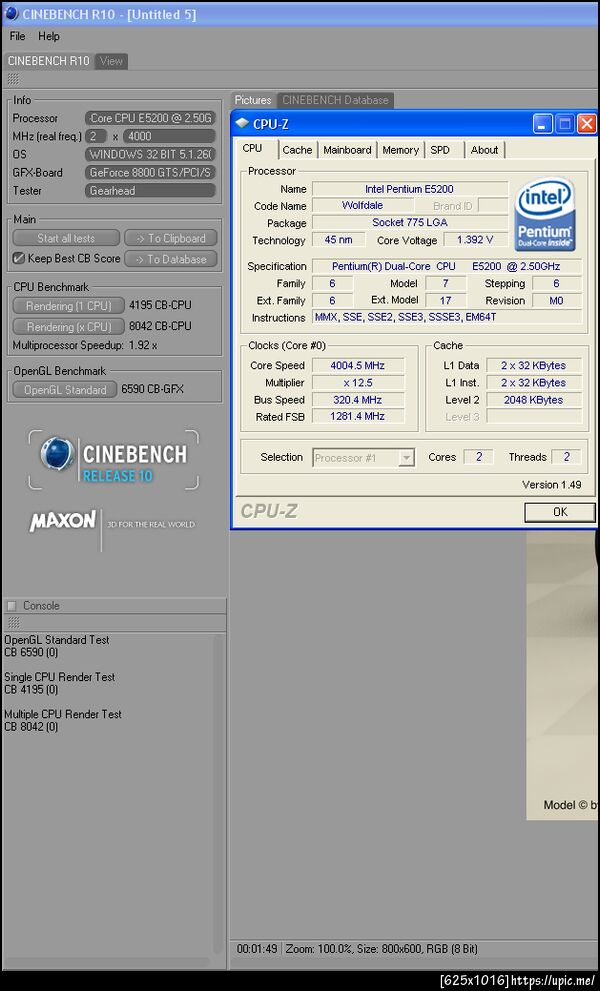Click the GFX-Board field
This screenshot has height=991, width=600.
coord(150,173)
